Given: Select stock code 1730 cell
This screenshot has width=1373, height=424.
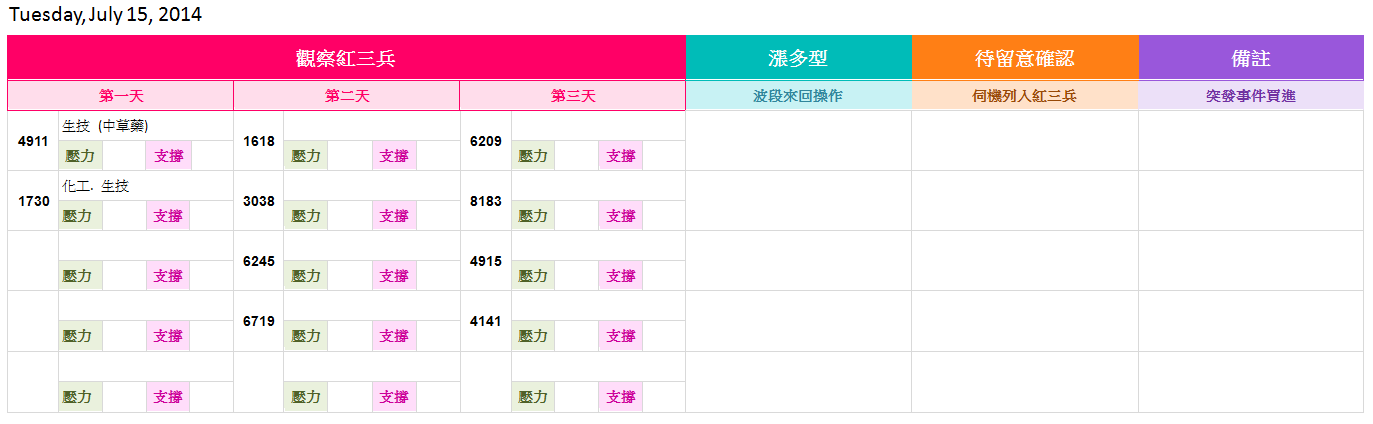Looking at the screenshot, I should pyautogui.click(x=33, y=201).
